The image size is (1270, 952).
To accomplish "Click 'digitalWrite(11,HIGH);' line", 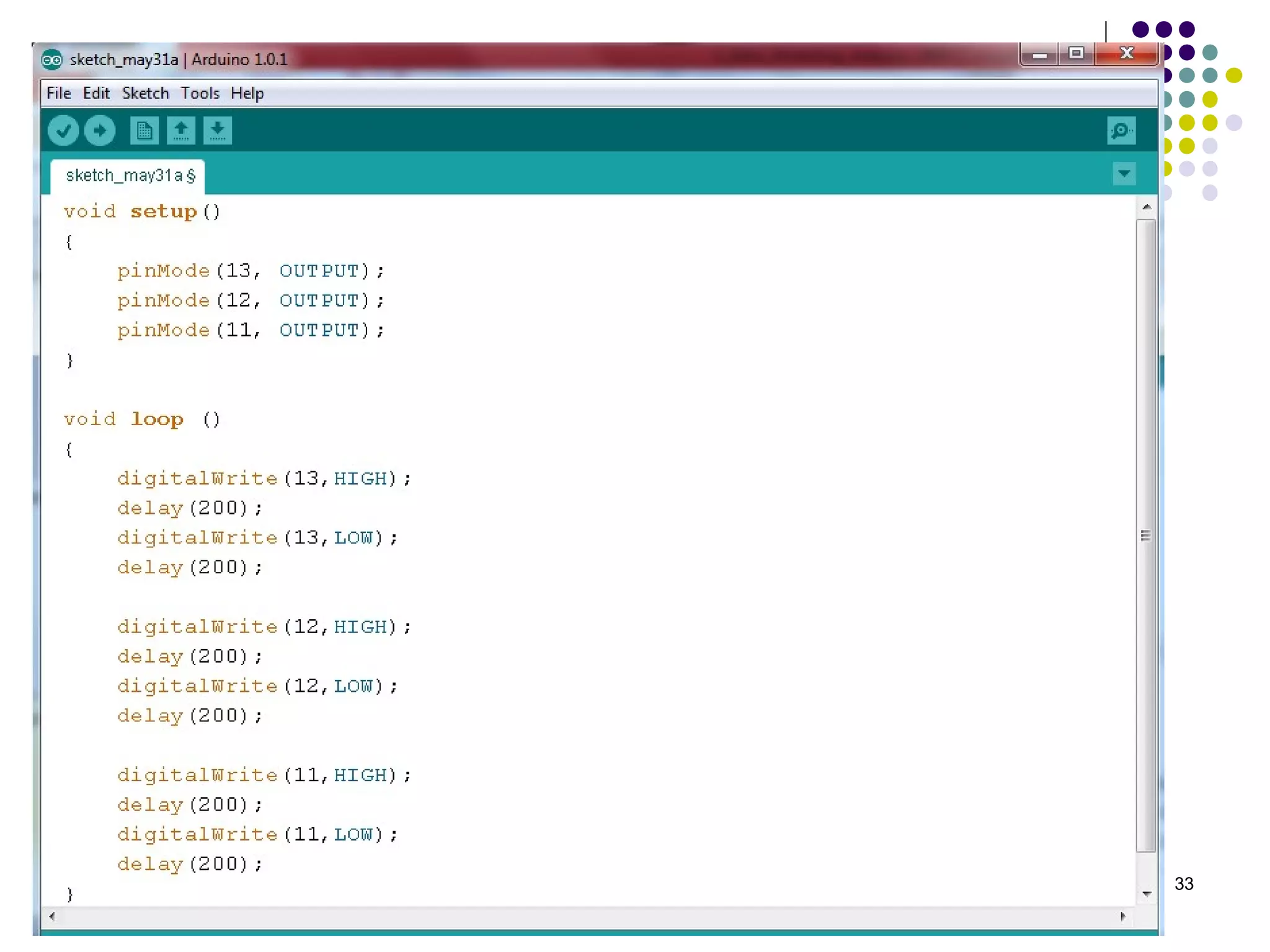I will pos(264,775).
